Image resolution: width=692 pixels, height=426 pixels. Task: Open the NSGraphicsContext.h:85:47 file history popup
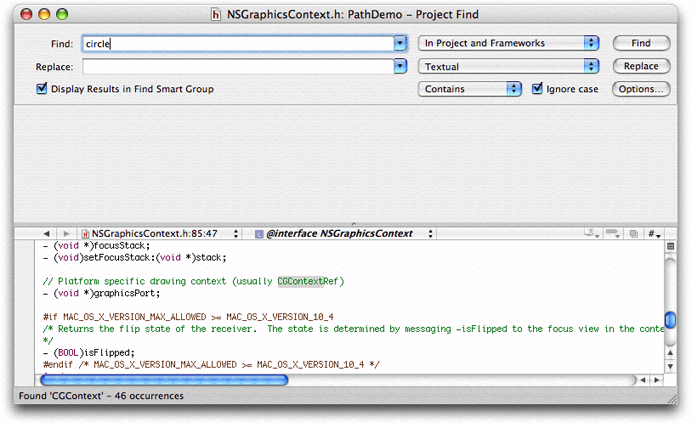pyautogui.click(x=160, y=233)
